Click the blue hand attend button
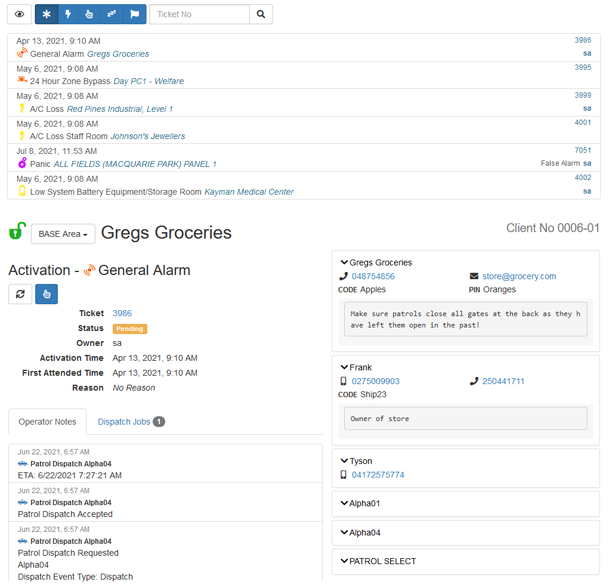The width and height of the screenshot is (609, 584). click(x=46, y=293)
